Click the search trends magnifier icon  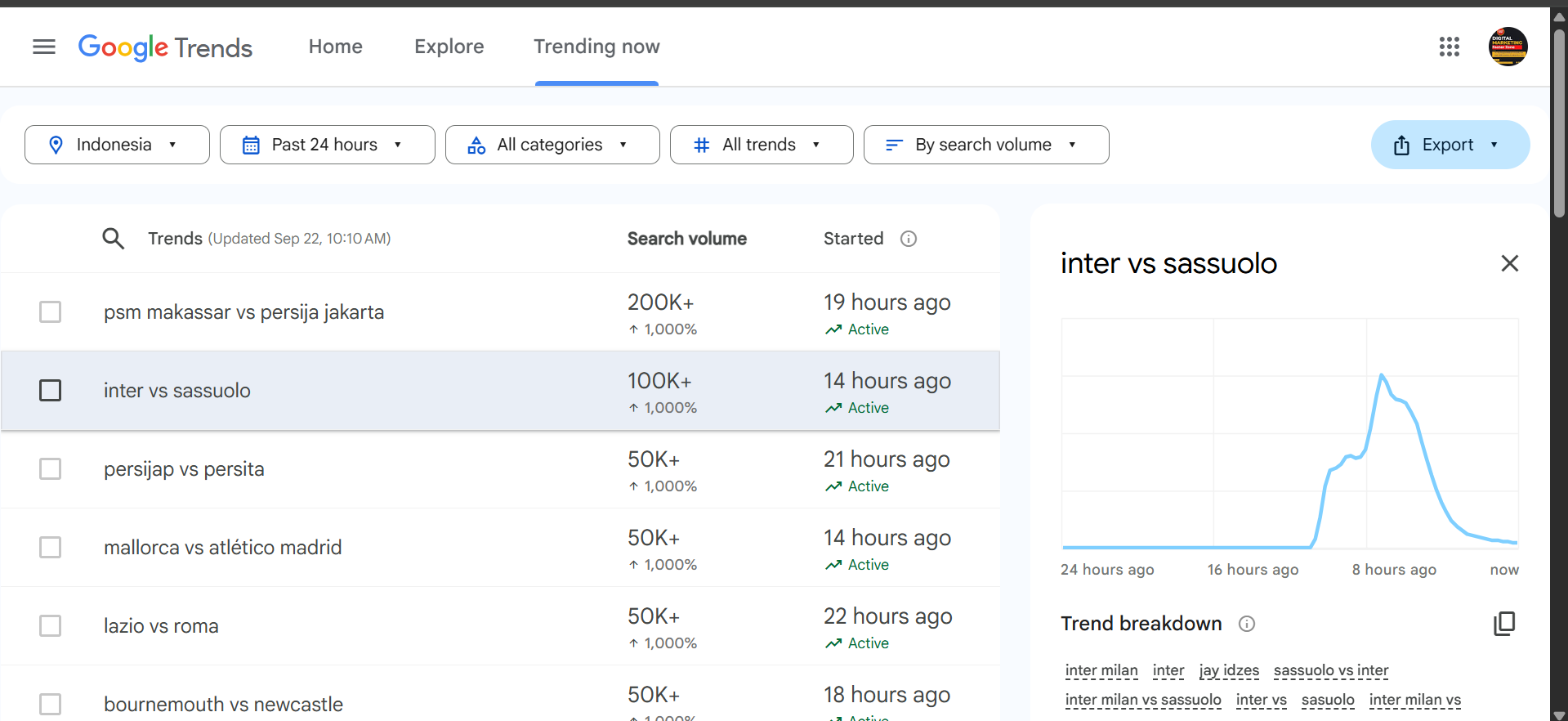113,239
